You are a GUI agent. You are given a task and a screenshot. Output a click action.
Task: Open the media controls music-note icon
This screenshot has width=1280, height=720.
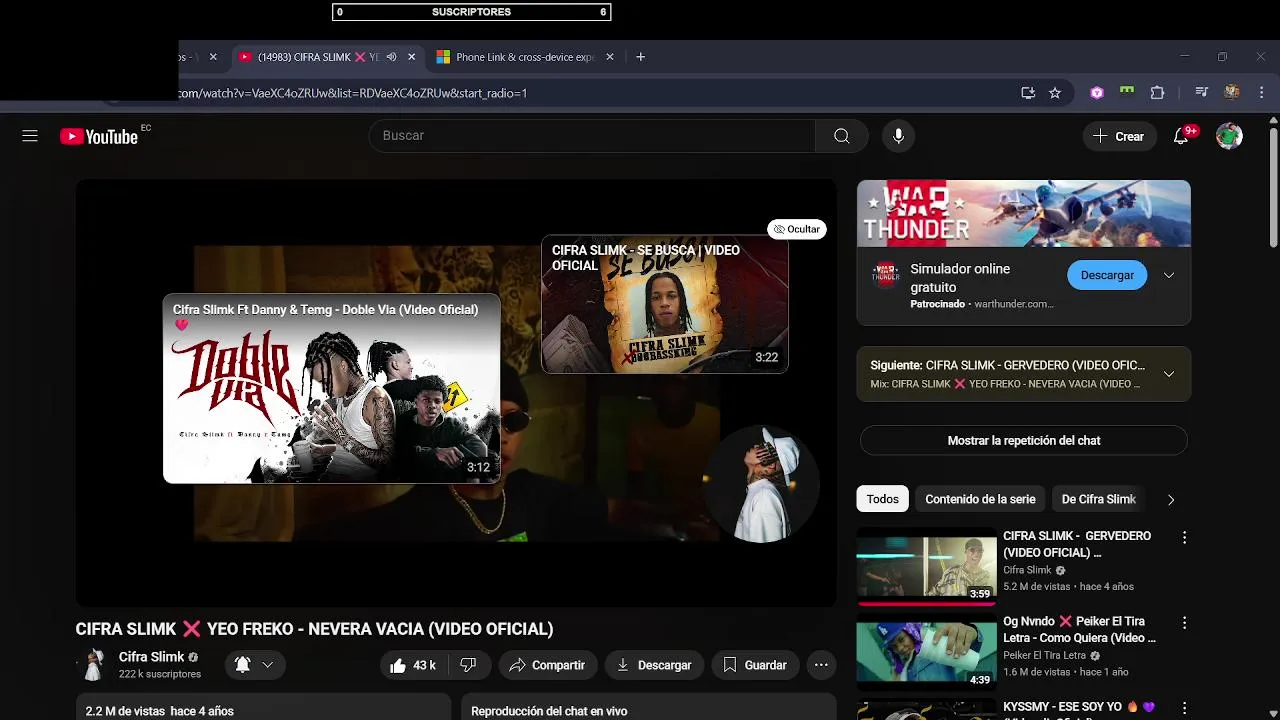[x=1201, y=93]
